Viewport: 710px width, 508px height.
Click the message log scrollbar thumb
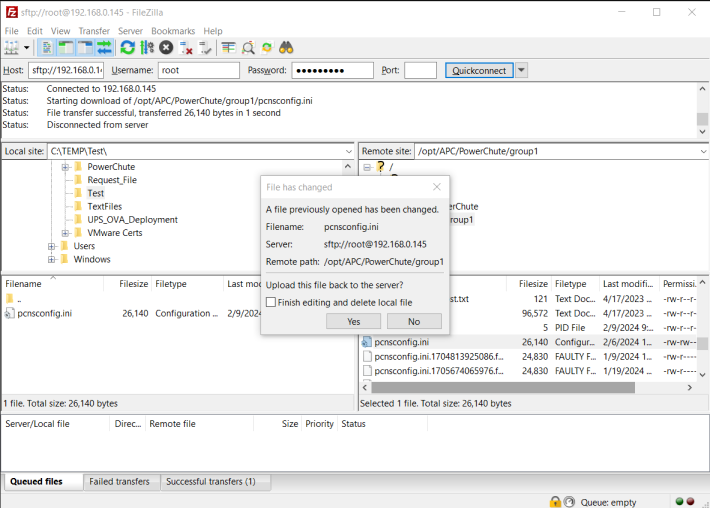coord(702,119)
